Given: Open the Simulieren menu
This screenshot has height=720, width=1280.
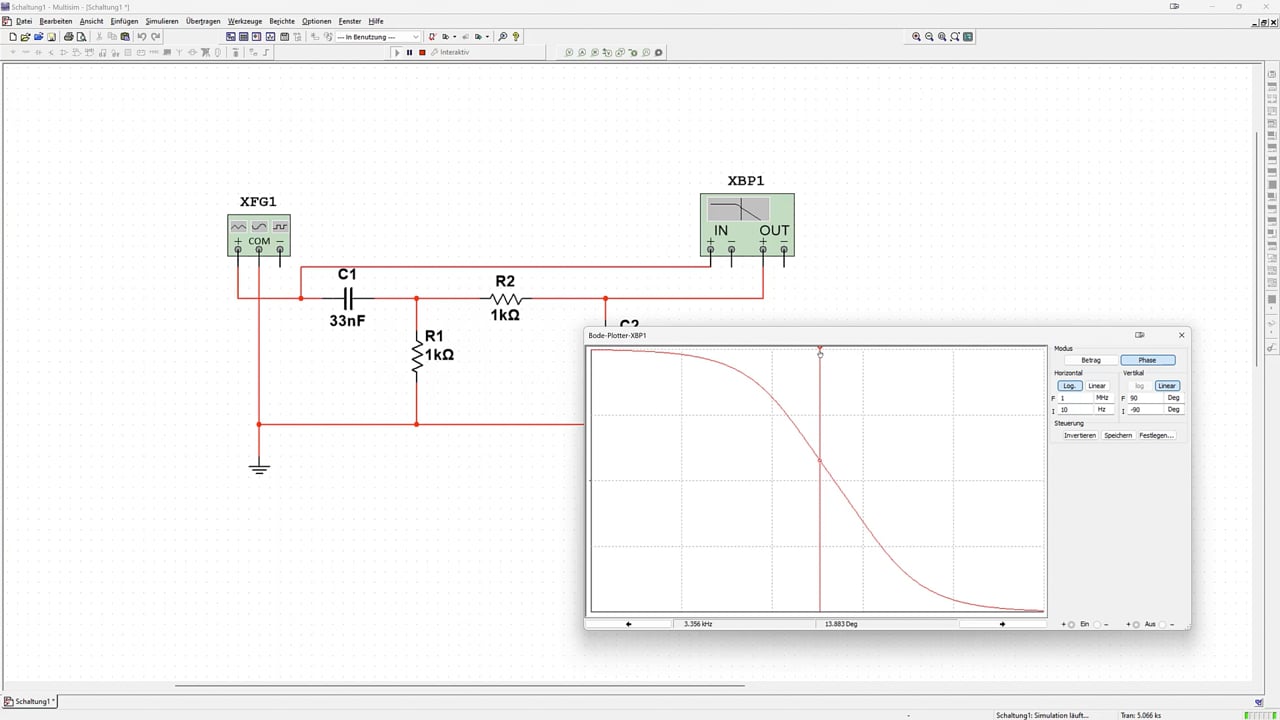Looking at the screenshot, I should click(162, 21).
